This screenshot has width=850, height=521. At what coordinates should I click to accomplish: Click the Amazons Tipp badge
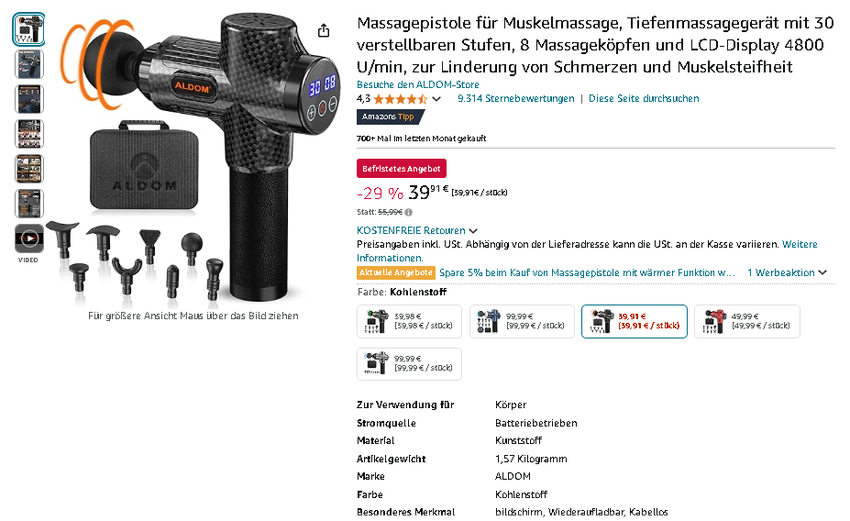[x=390, y=117]
